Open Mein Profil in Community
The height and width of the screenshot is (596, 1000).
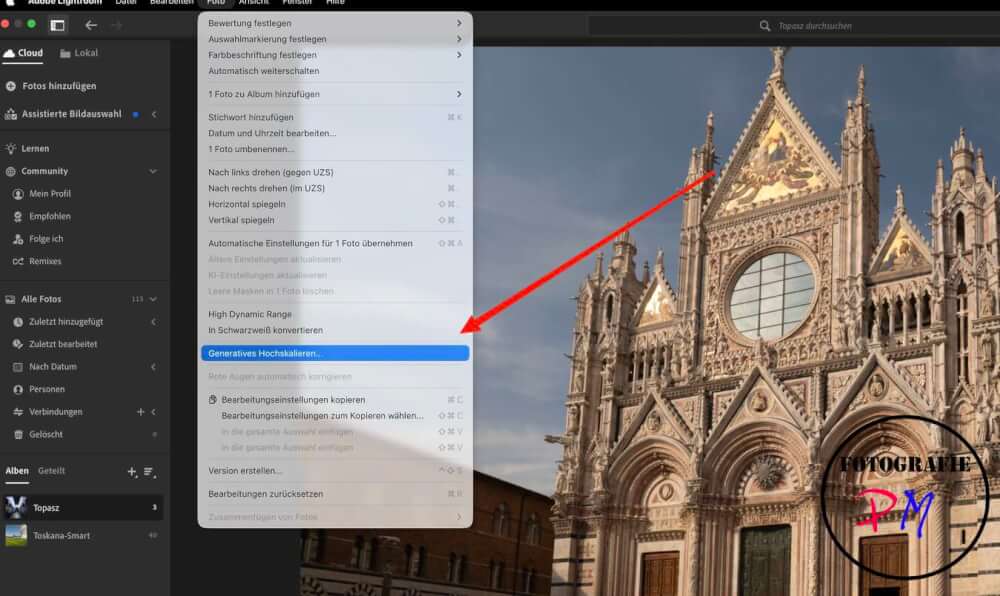point(50,194)
